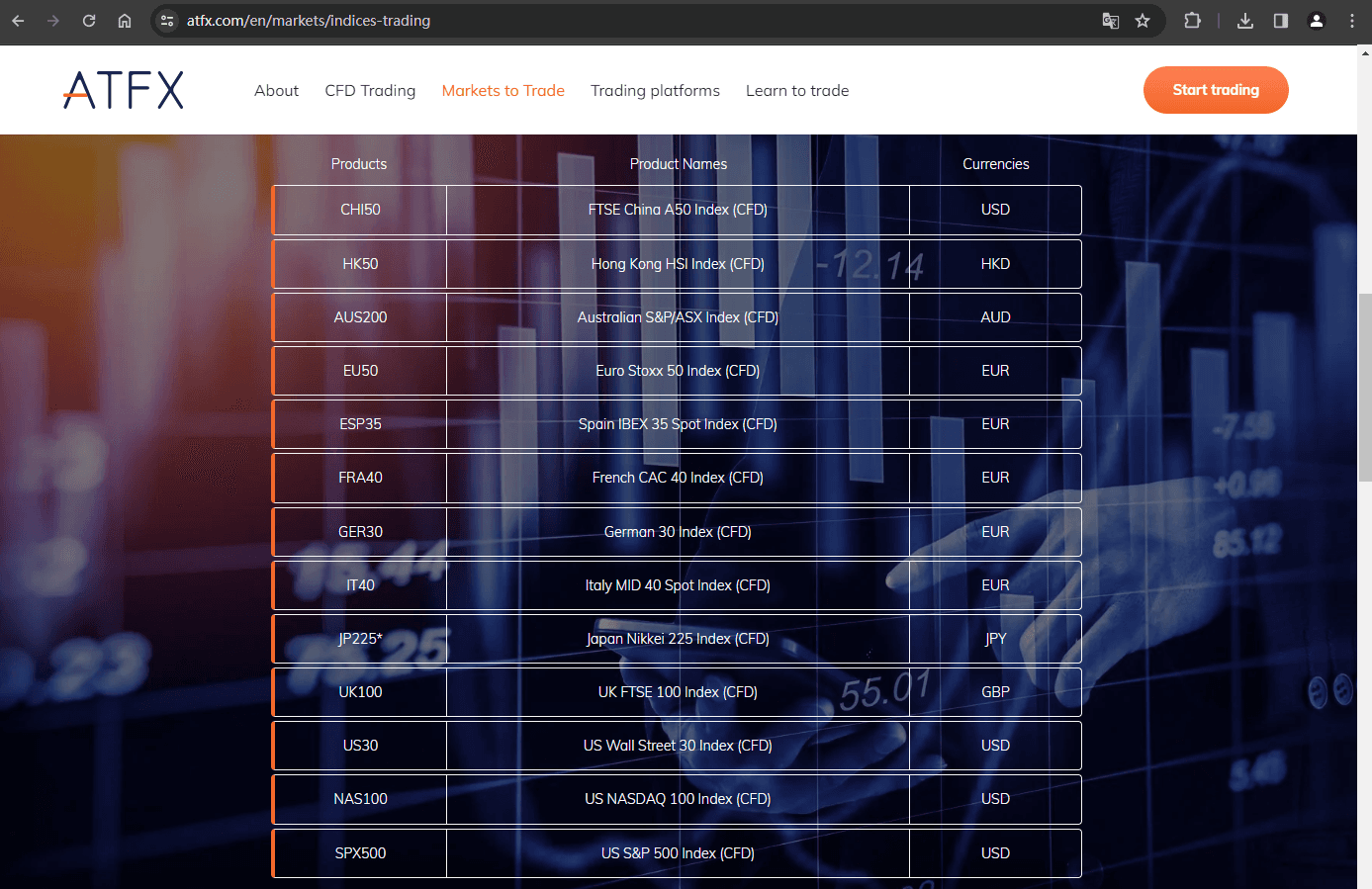Open the downloads panel
The height and width of the screenshot is (889, 1372).
point(1245,21)
